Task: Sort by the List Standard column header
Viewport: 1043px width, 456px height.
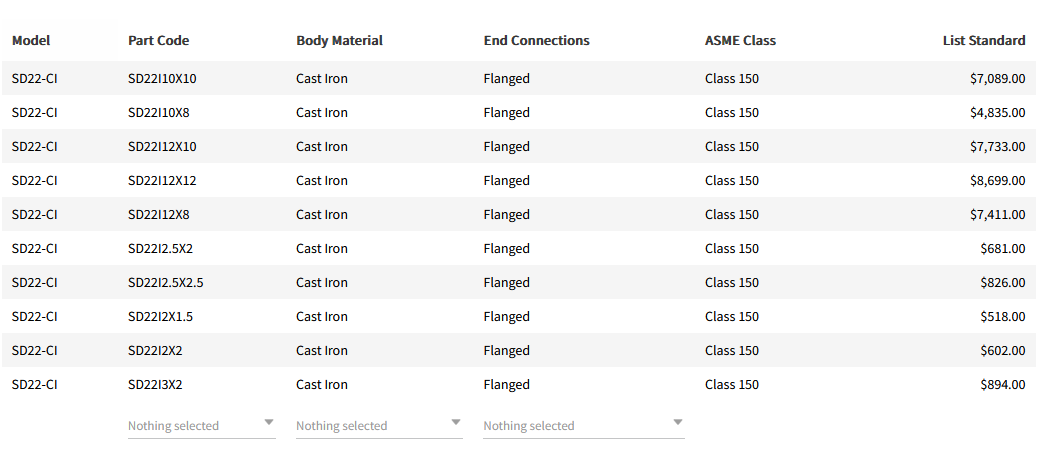Action: point(983,41)
